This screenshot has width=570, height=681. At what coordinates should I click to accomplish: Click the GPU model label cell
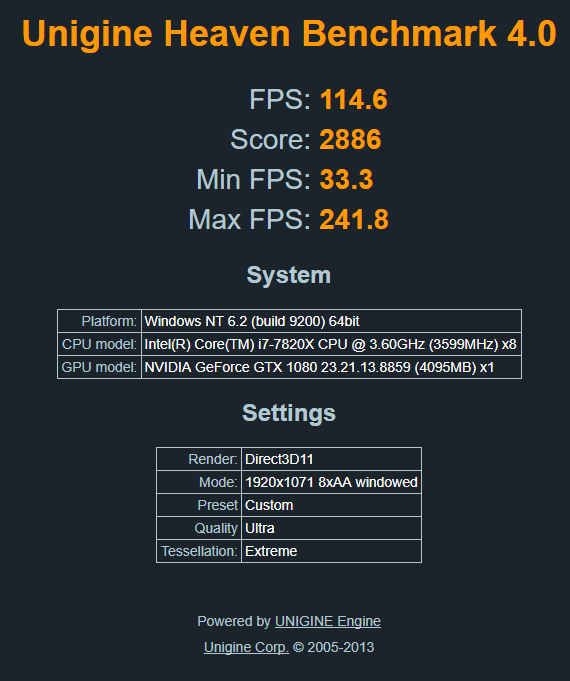tap(99, 367)
